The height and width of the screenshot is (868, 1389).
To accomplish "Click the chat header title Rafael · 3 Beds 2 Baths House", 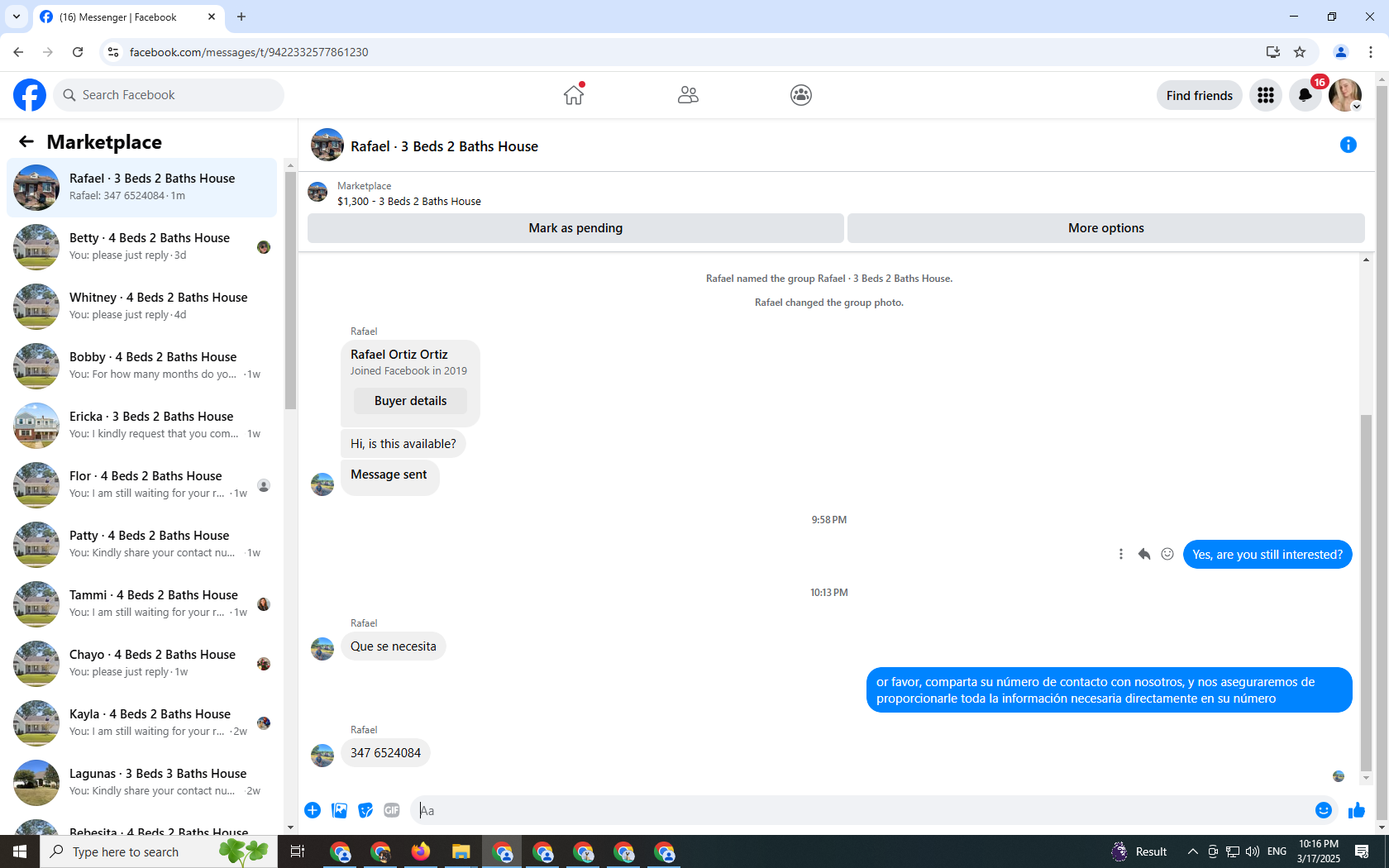I will (444, 146).
